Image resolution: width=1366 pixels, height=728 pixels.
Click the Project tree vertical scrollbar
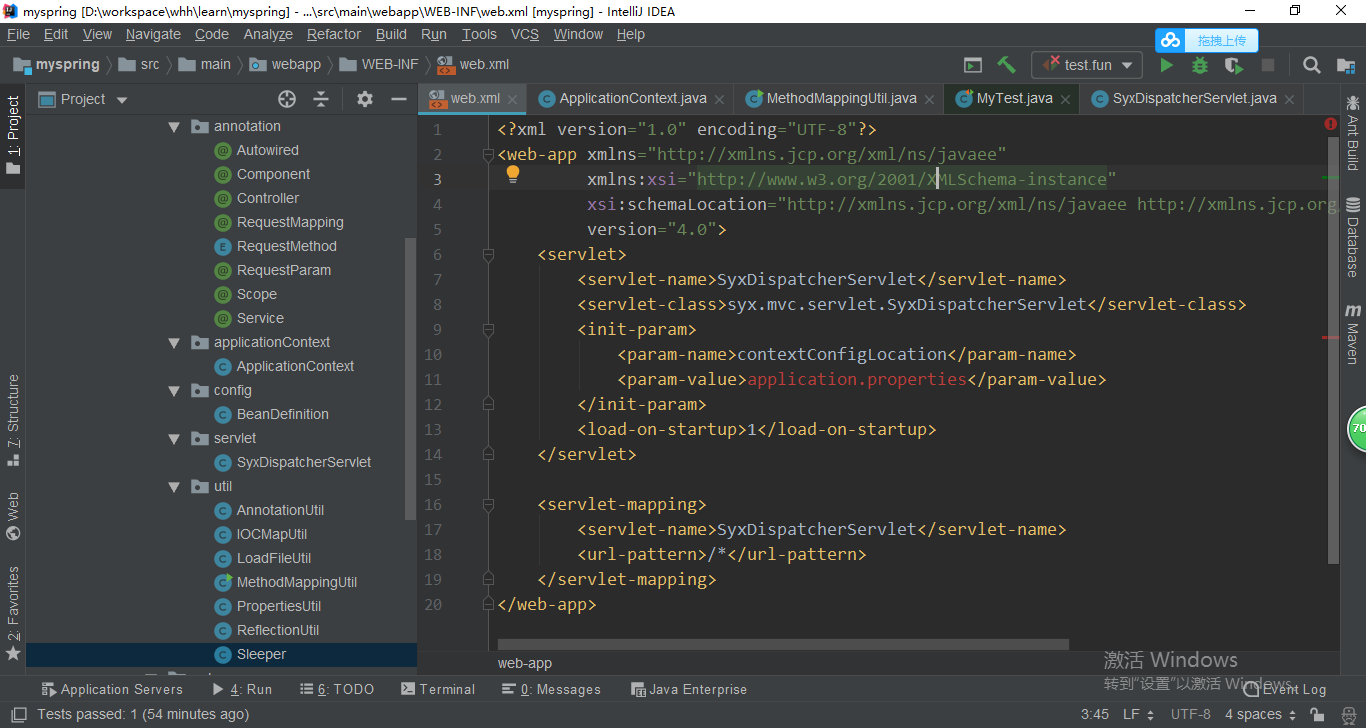409,378
